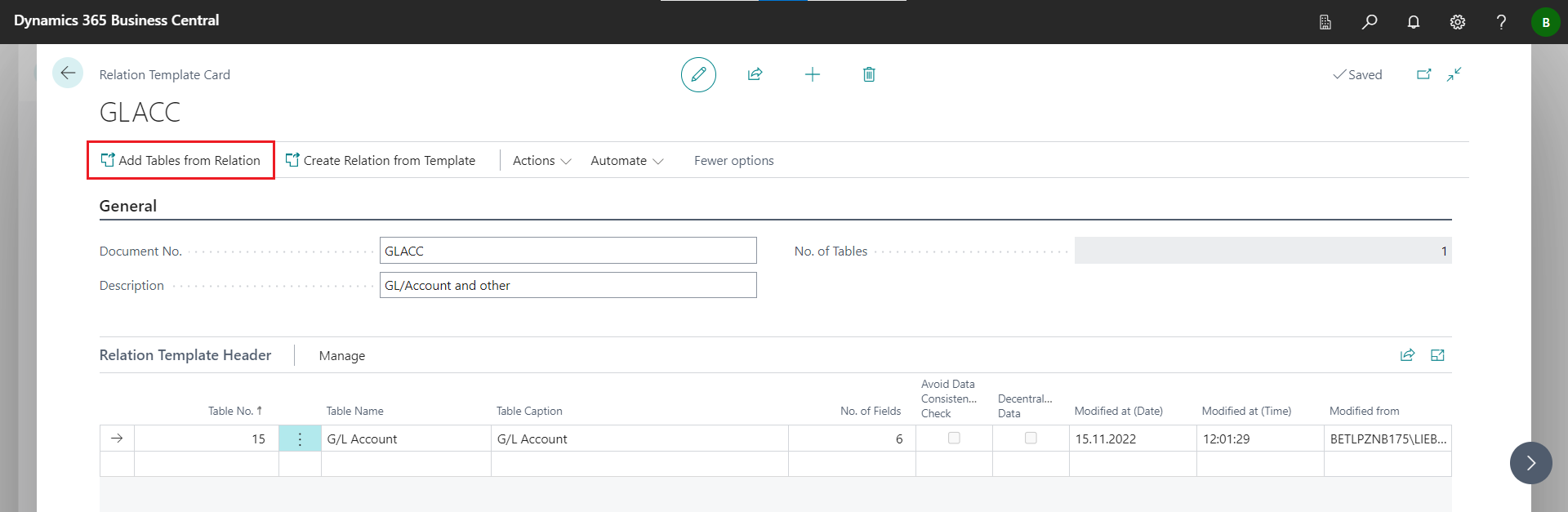Click the BETLPZNB175 Modified from cell
The image size is (1568, 512).
pos(1388,439)
